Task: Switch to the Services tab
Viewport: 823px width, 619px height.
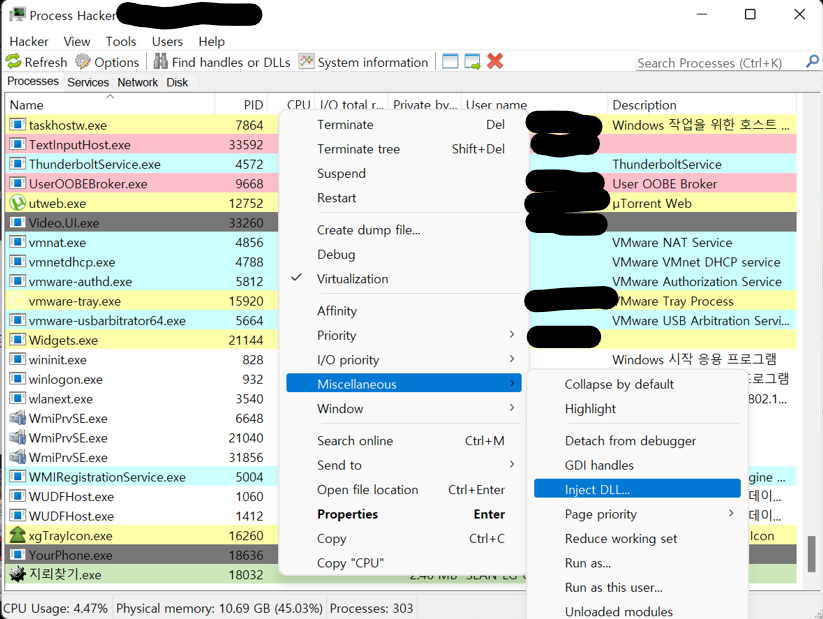Action: [x=88, y=82]
